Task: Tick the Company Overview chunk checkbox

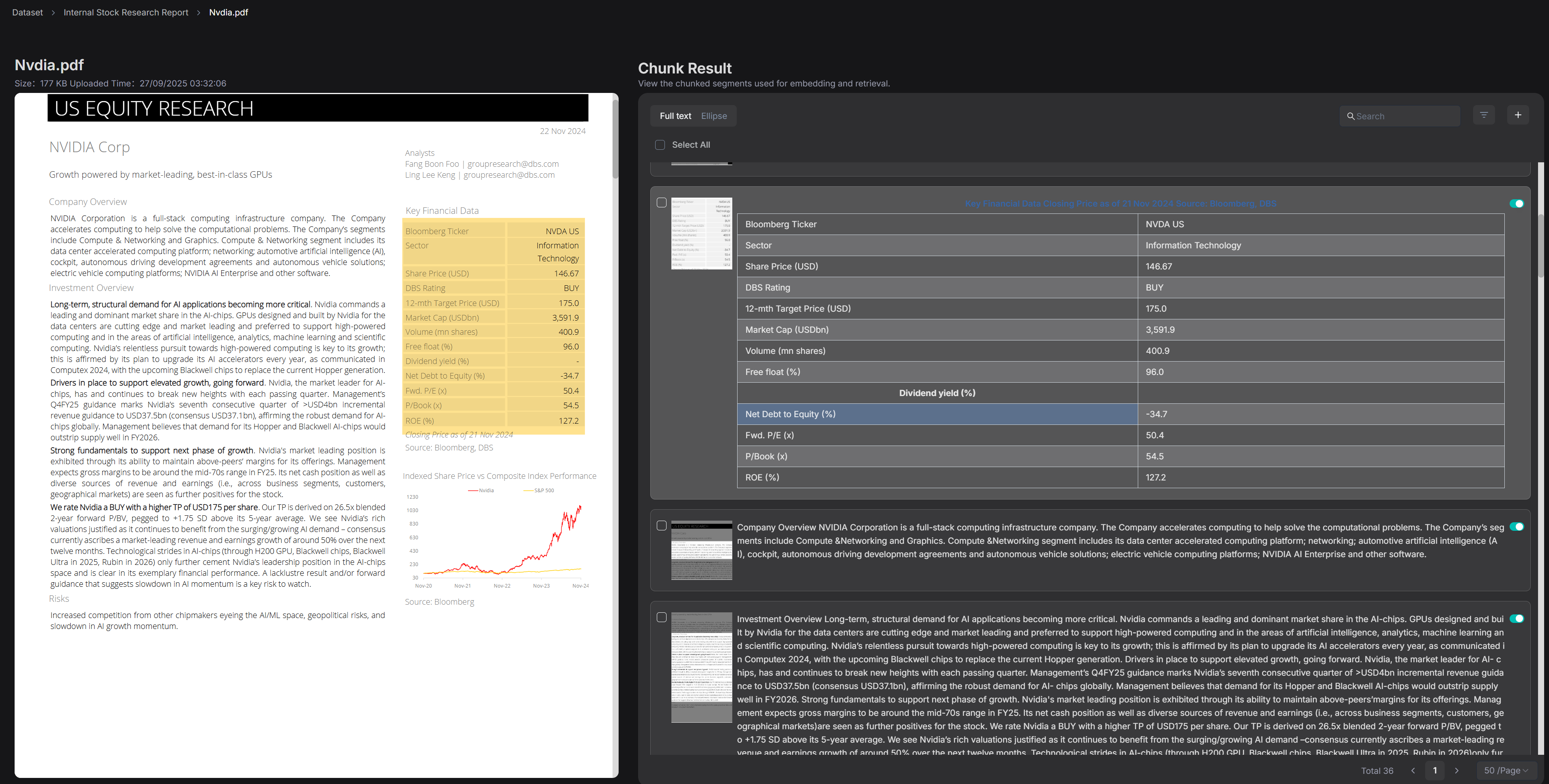Action: [x=662, y=526]
